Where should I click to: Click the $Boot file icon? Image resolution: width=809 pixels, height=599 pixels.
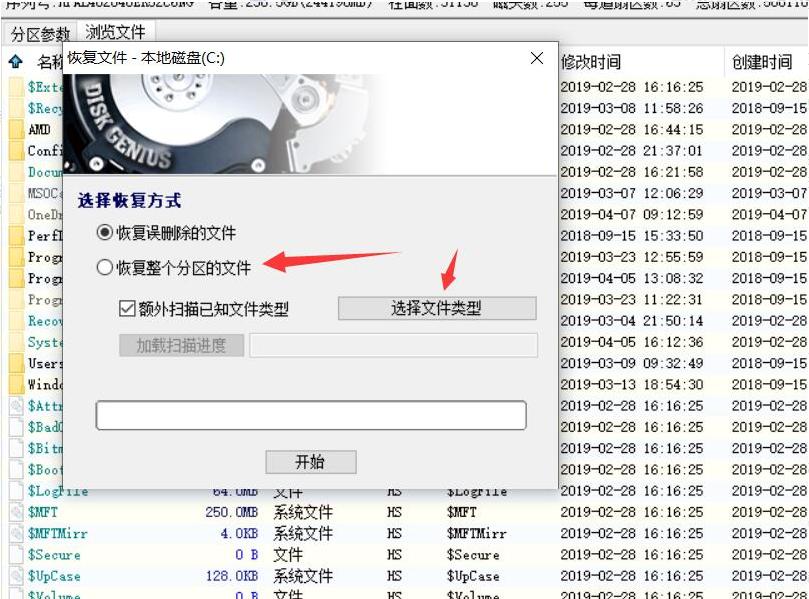point(17,470)
